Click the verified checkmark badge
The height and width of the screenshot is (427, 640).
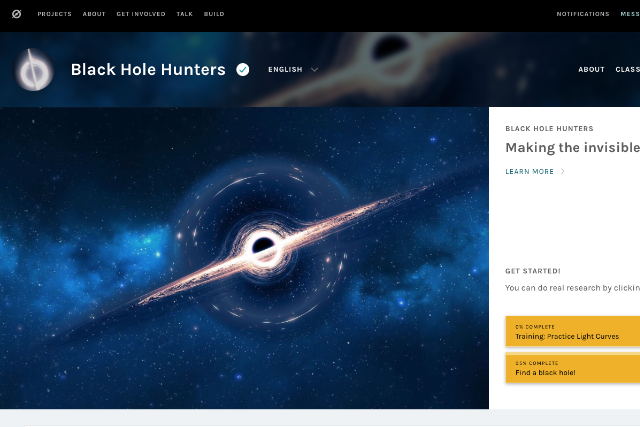tap(242, 70)
